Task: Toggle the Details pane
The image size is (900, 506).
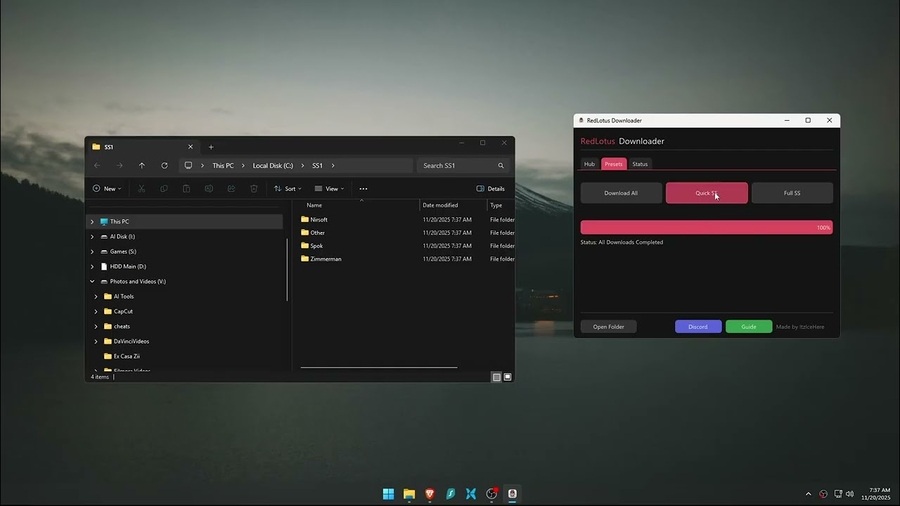Action: pos(491,189)
